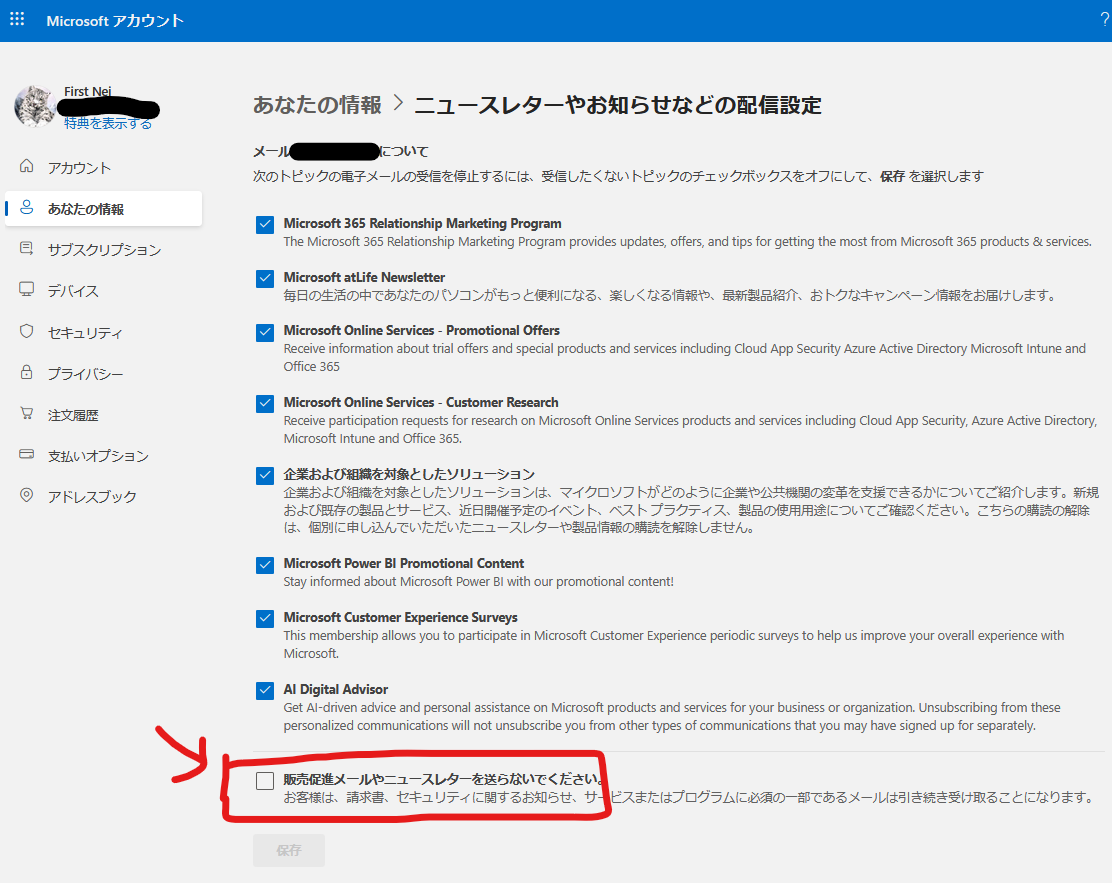Uncheck Online Services Promotional Offers checkbox

[x=265, y=332]
